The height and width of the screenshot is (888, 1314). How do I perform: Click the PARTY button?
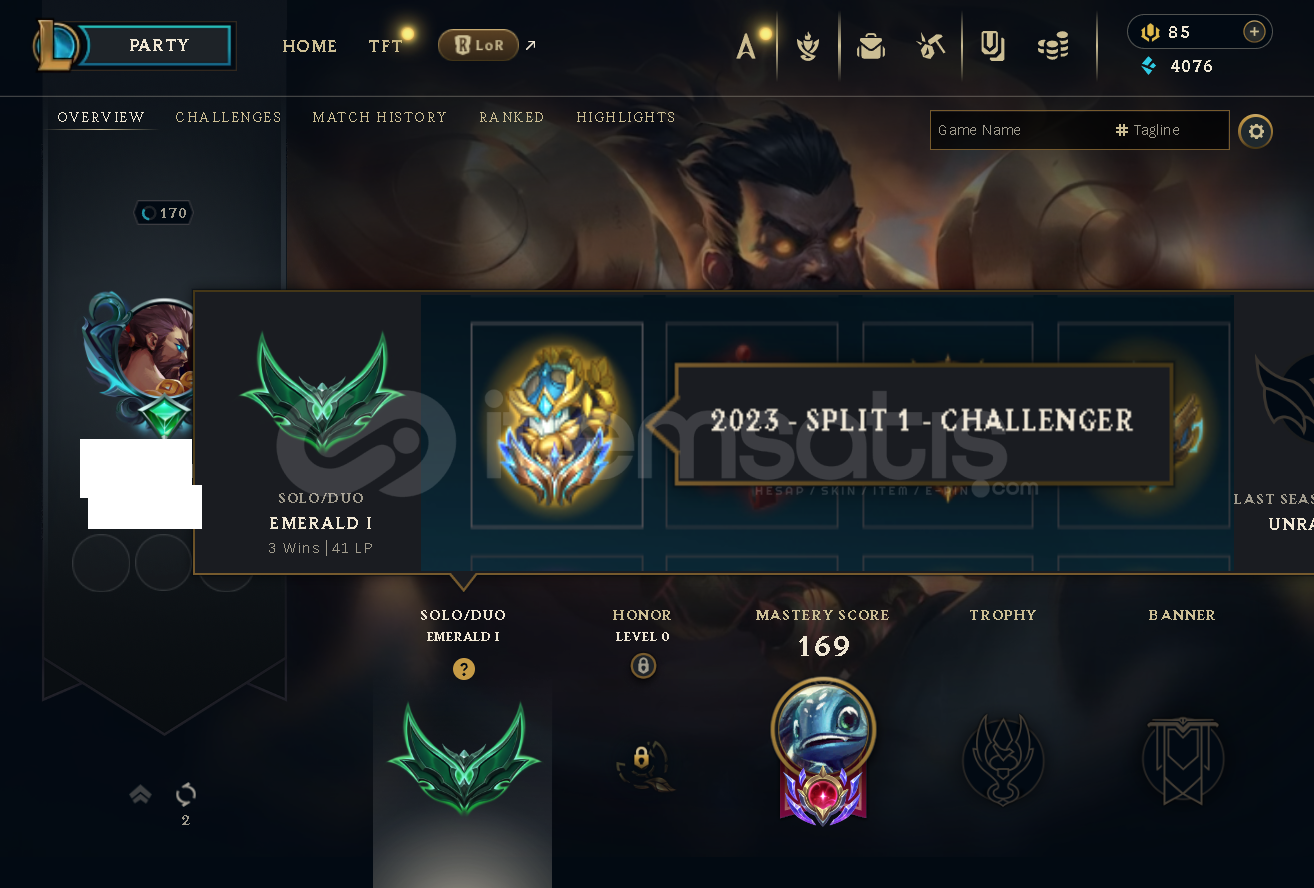tap(158, 46)
